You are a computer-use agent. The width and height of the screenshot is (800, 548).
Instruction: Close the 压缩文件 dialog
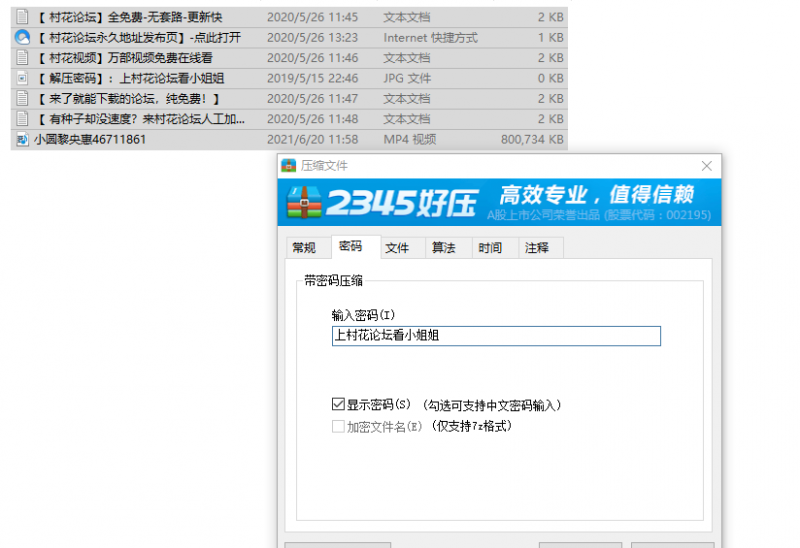(x=707, y=166)
